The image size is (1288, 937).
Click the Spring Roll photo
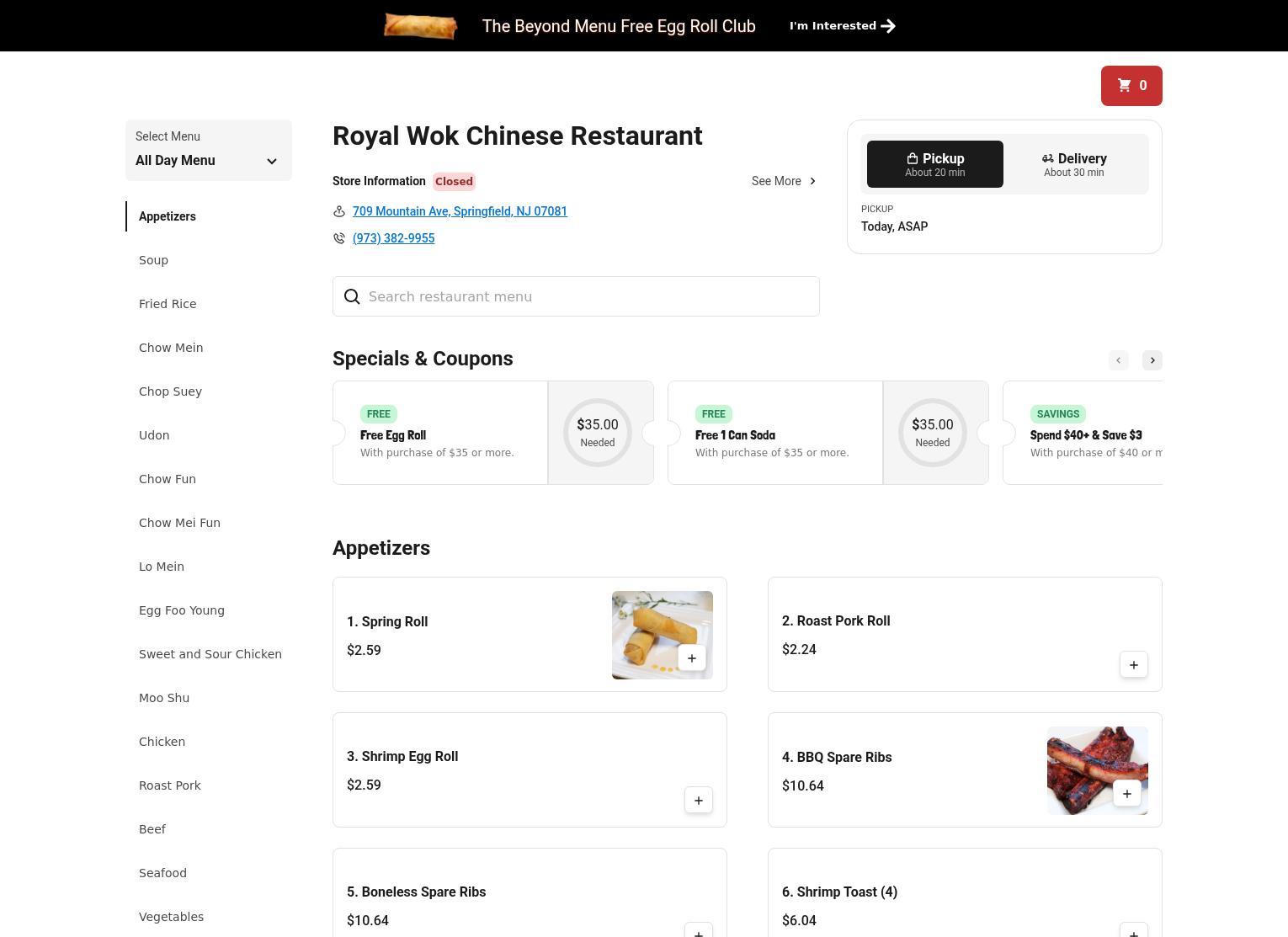click(x=663, y=635)
